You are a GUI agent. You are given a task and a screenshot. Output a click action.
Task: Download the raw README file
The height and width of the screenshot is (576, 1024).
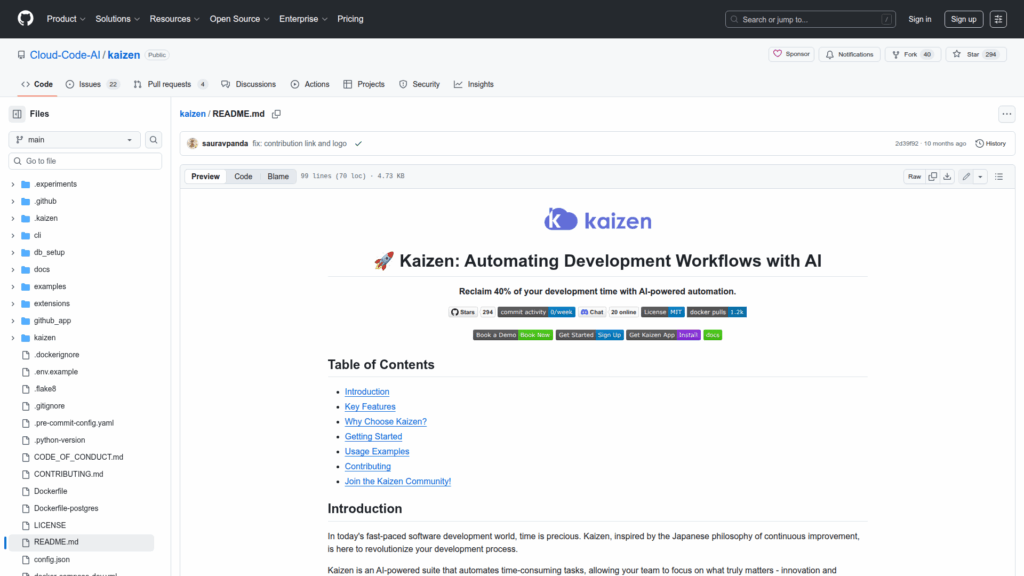tap(947, 176)
